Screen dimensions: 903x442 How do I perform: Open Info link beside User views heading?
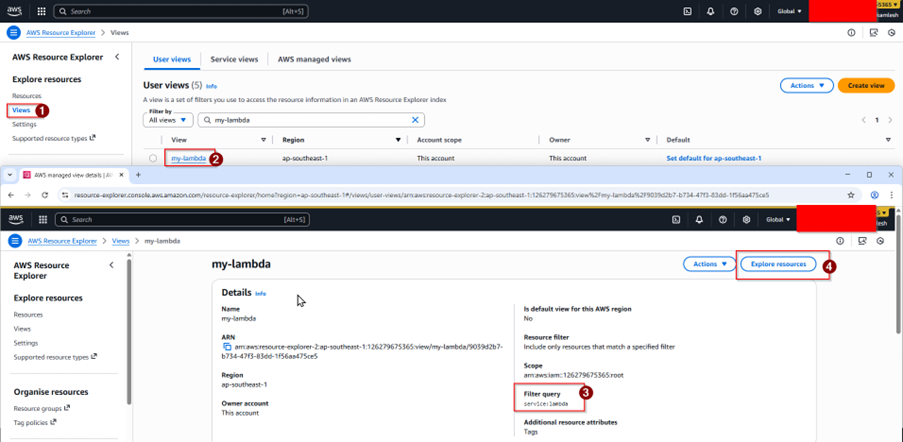211,86
